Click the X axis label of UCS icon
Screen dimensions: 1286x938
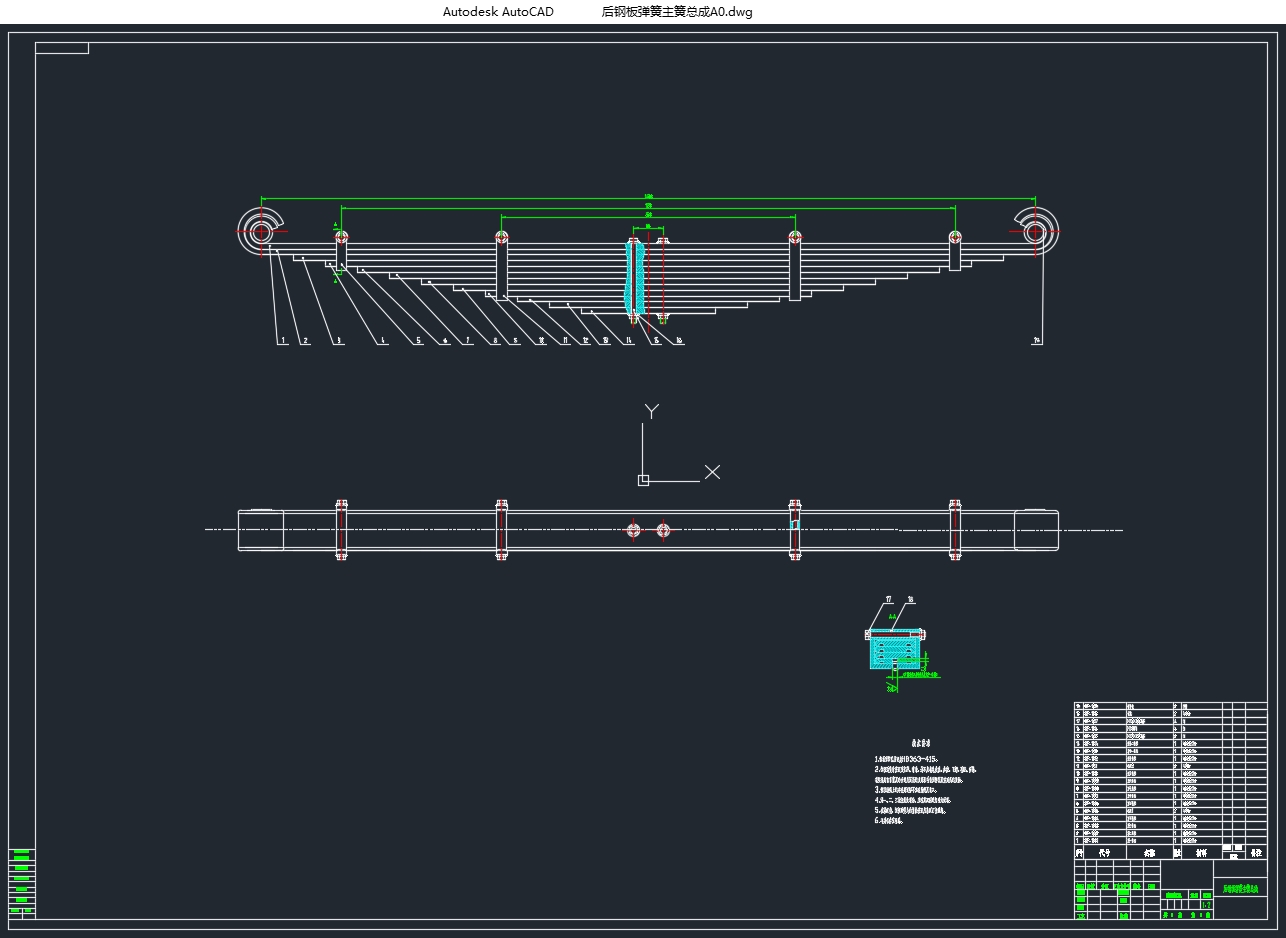point(712,472)
